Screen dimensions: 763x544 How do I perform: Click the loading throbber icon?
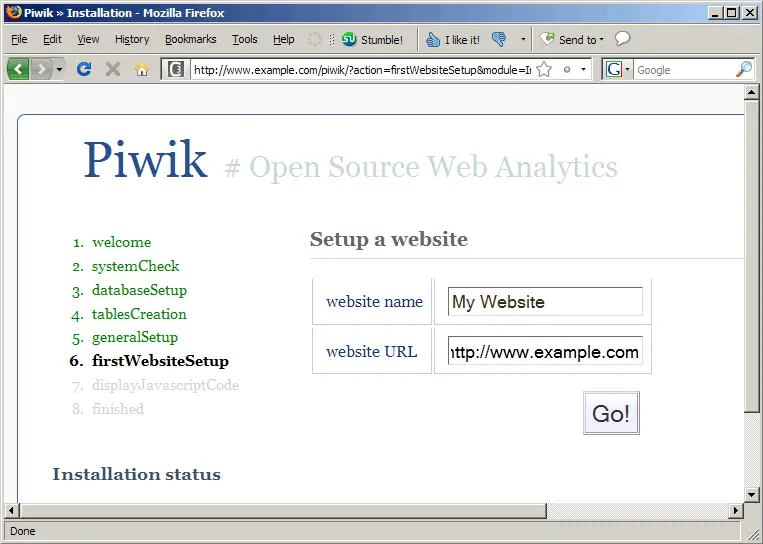[315, 39]
